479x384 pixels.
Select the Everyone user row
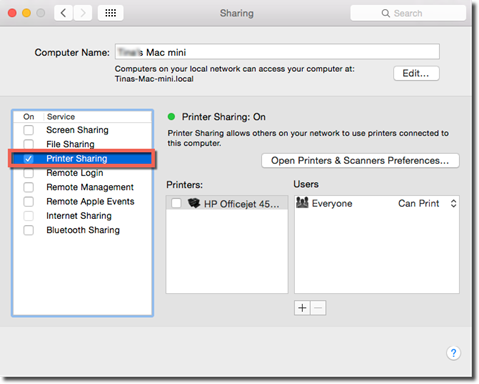[377, 203]
